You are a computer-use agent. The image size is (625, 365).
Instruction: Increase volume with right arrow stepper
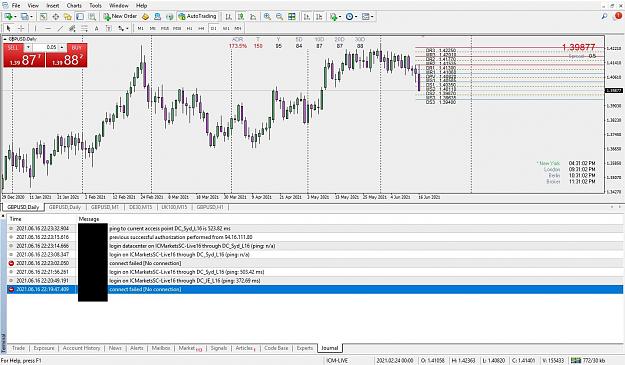pos(62,47)
